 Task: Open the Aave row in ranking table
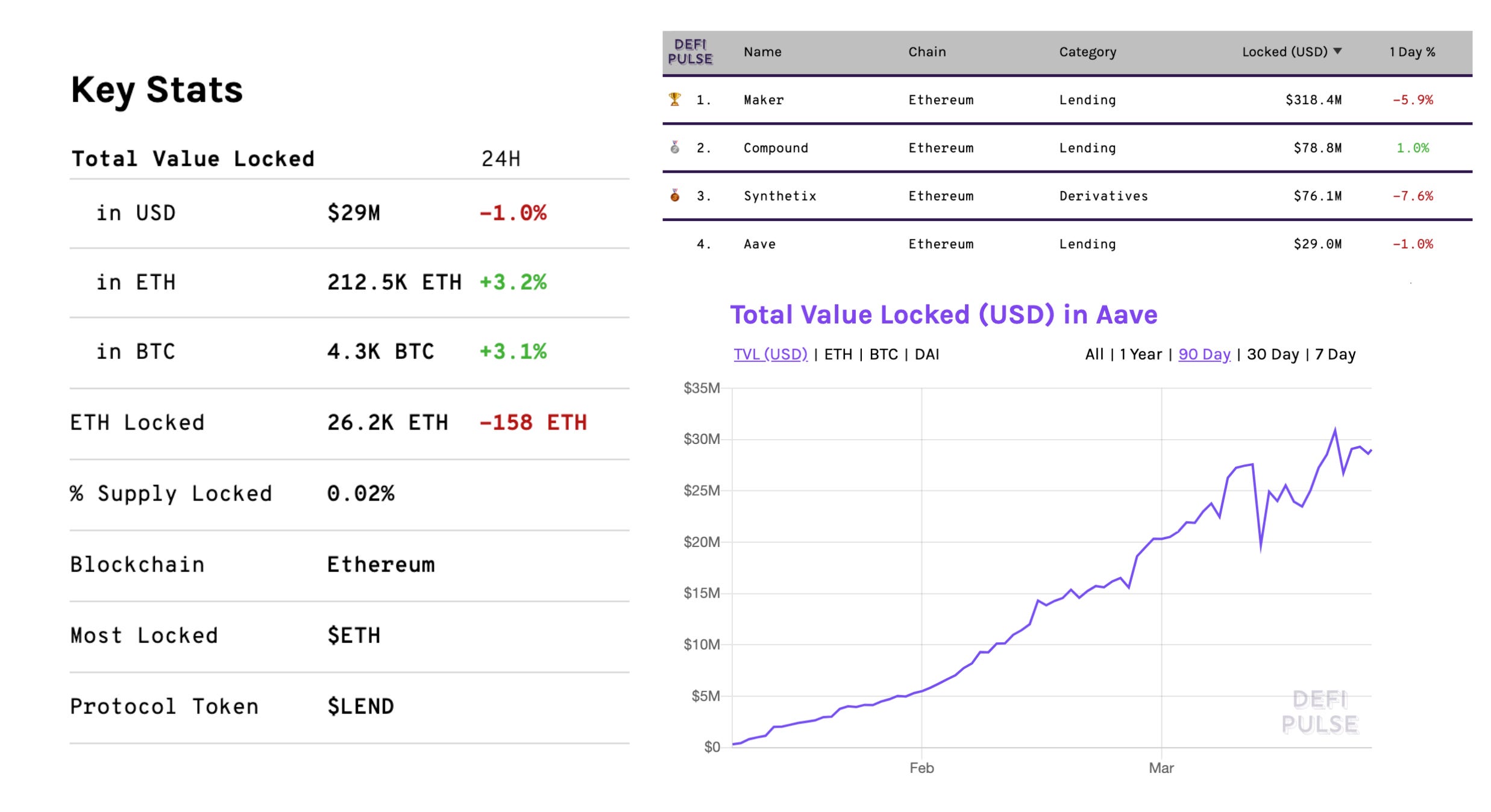click(759, 244)
